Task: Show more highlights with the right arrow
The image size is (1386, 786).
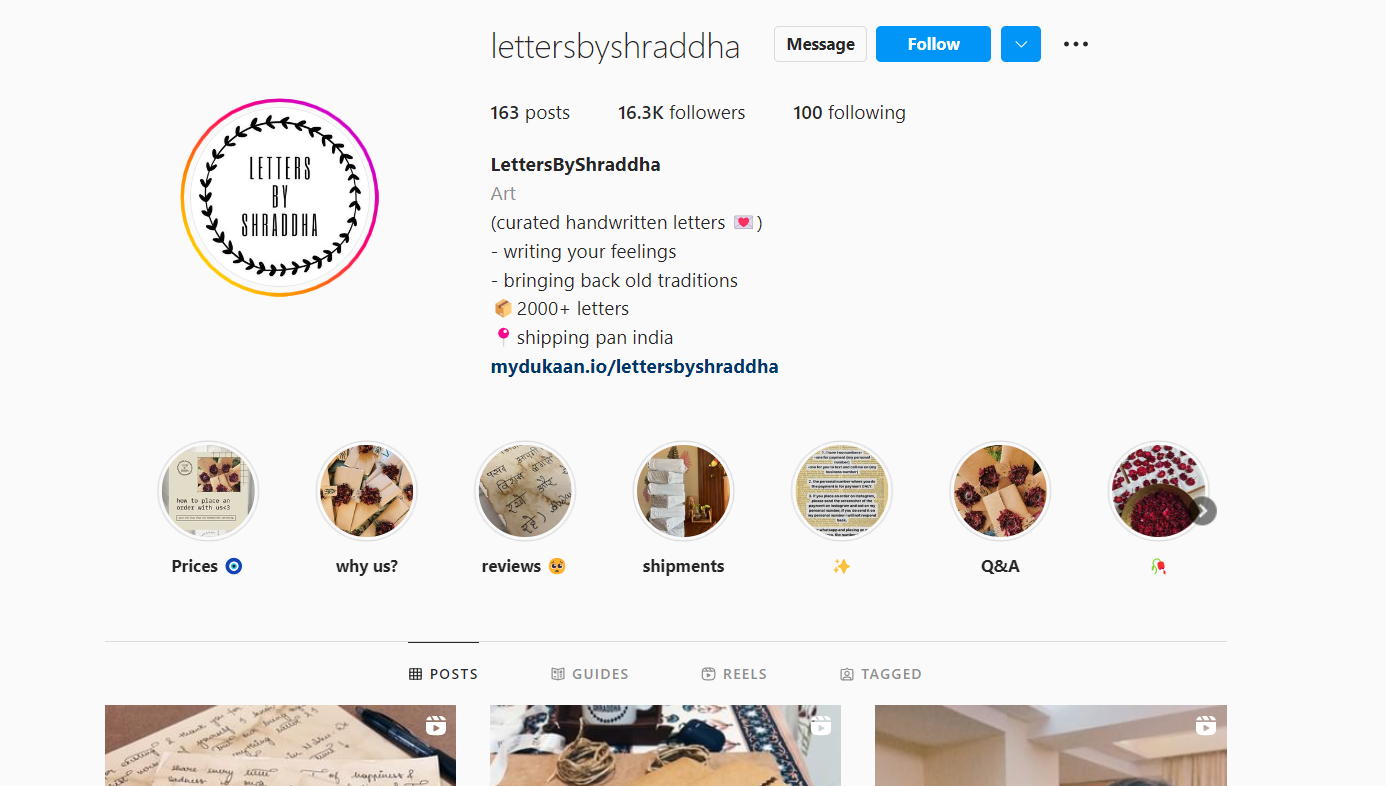Action: (x=1203, y=511)
